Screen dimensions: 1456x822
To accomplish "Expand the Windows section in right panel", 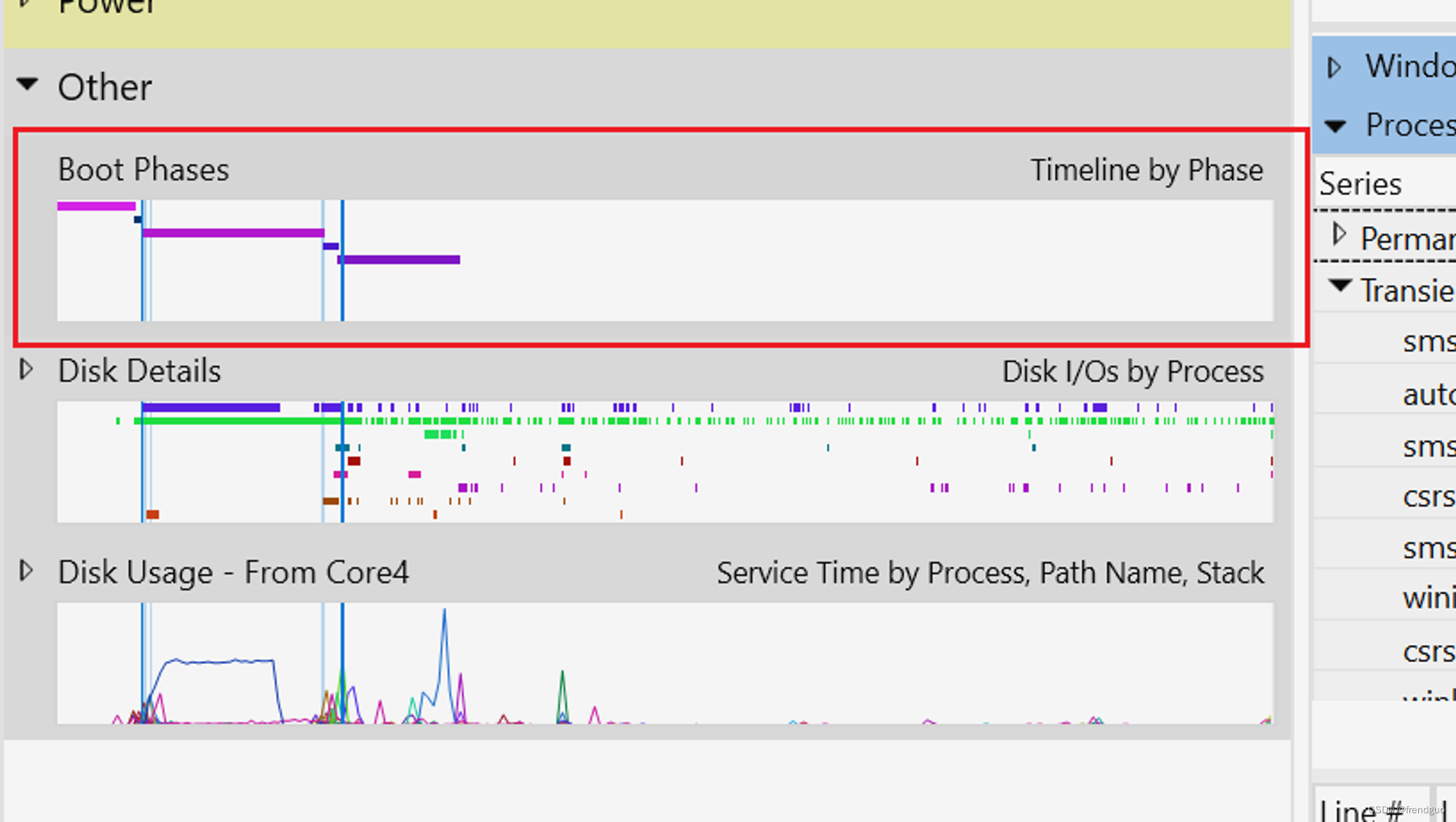I will (x=1334, y=67).
